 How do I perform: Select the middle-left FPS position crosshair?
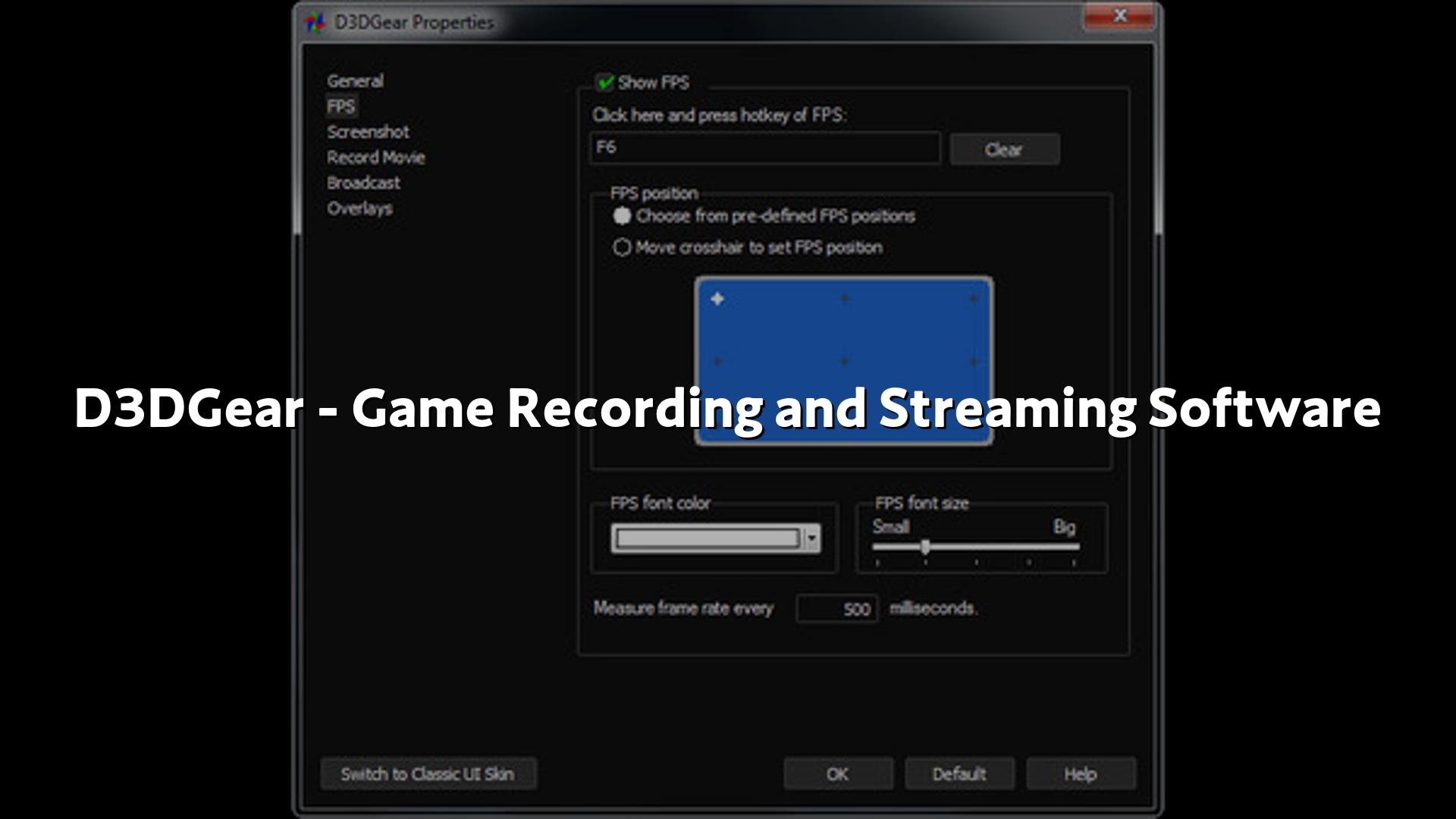(717, 362)
